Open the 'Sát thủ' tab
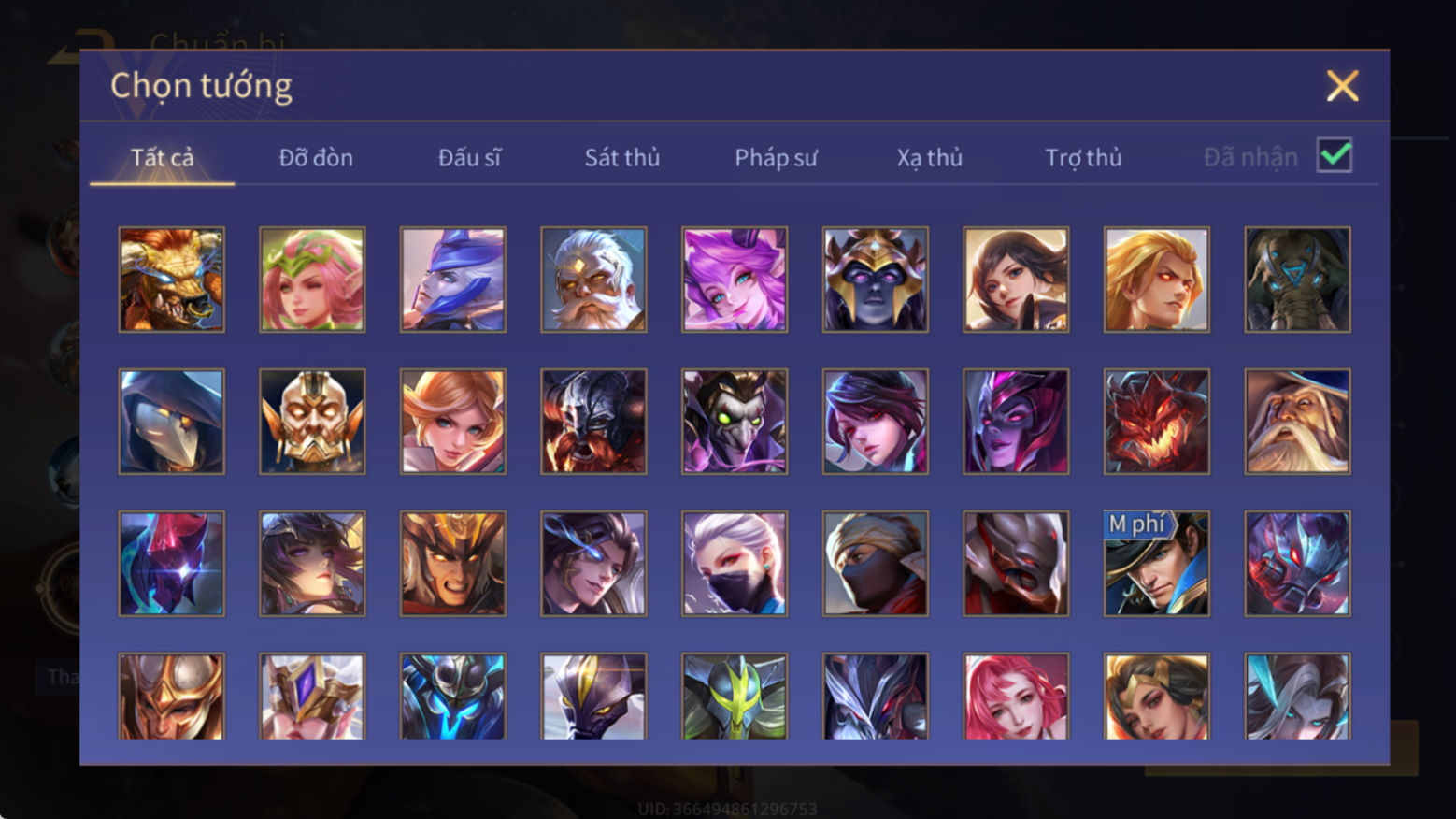This screenshot has height=819, width=1456. point(622,158)
